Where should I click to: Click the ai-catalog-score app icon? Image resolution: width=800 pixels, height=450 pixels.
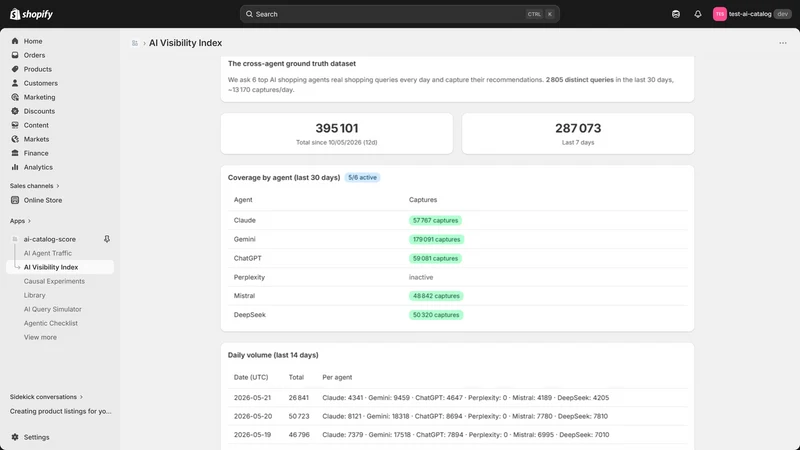(15, 239)
